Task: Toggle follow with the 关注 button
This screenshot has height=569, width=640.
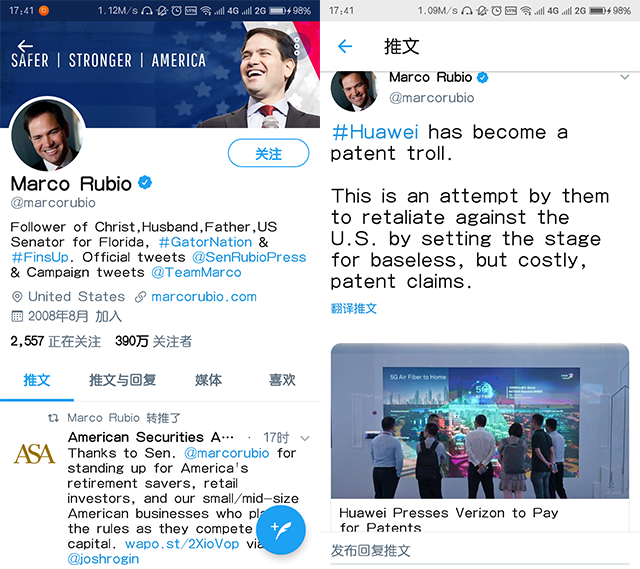Action: [x=268, y=153]
